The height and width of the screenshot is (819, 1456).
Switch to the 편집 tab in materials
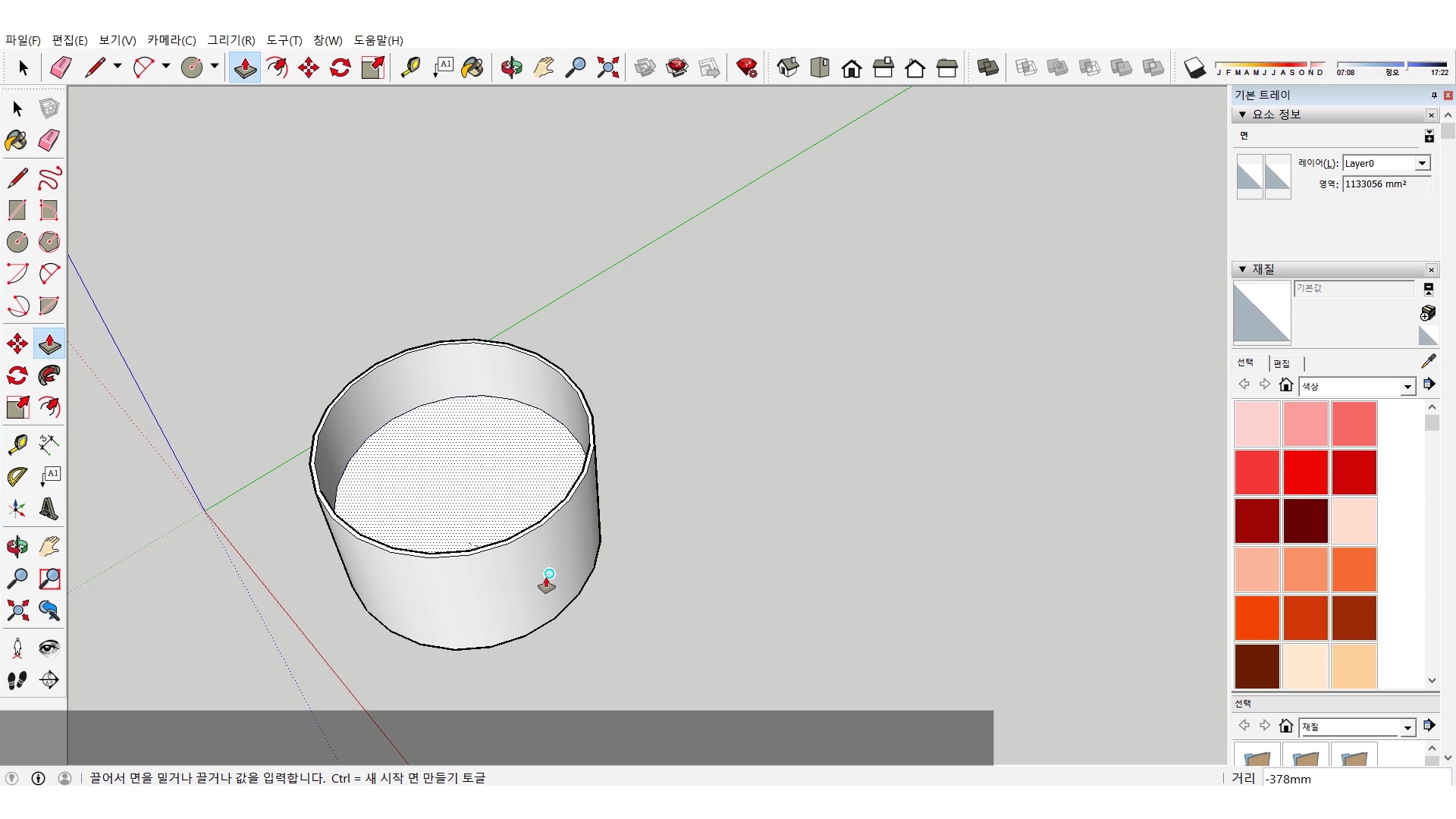pos(1282,364)
